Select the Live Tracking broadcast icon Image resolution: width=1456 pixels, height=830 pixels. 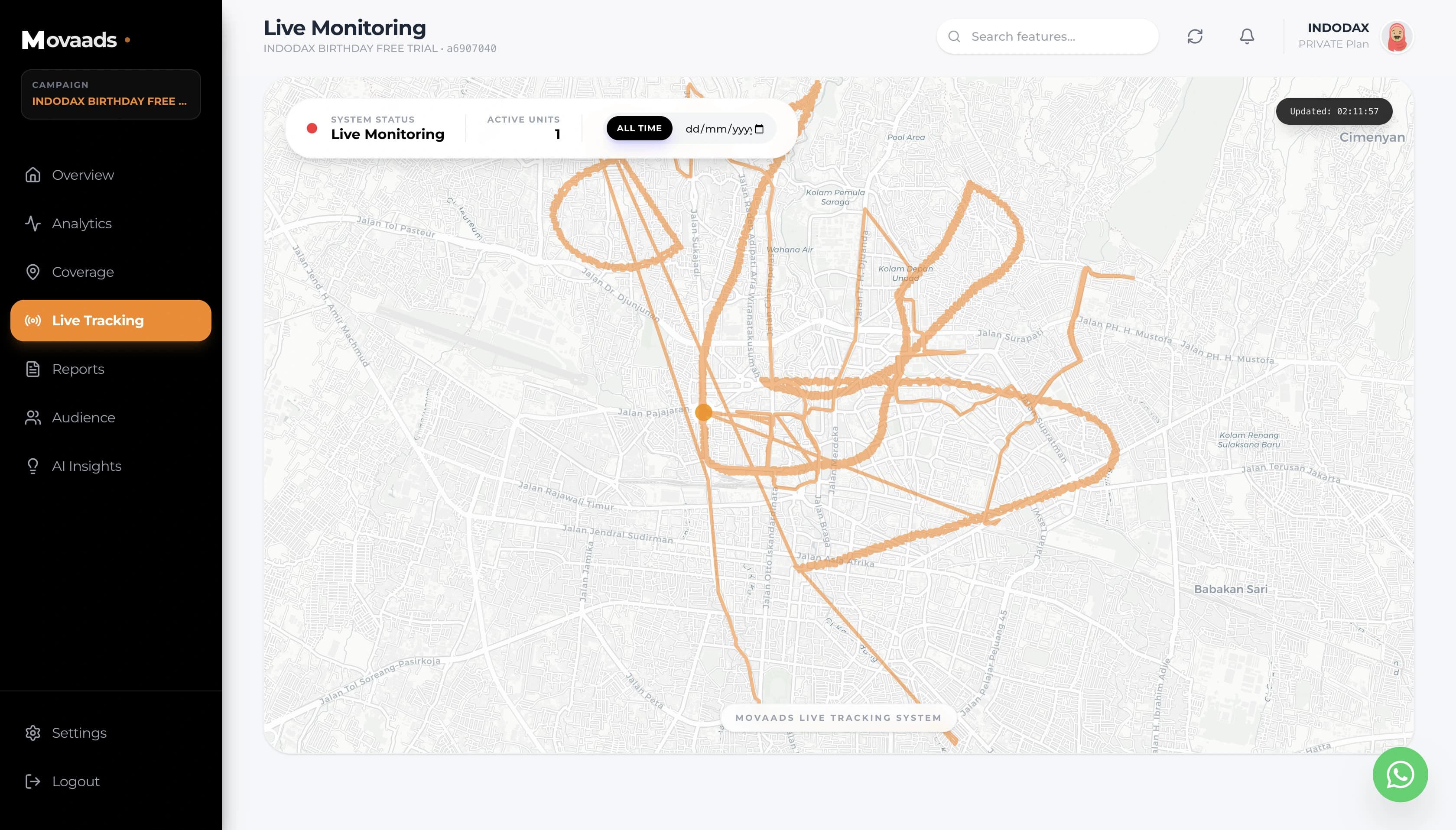[x=33, y=321]
